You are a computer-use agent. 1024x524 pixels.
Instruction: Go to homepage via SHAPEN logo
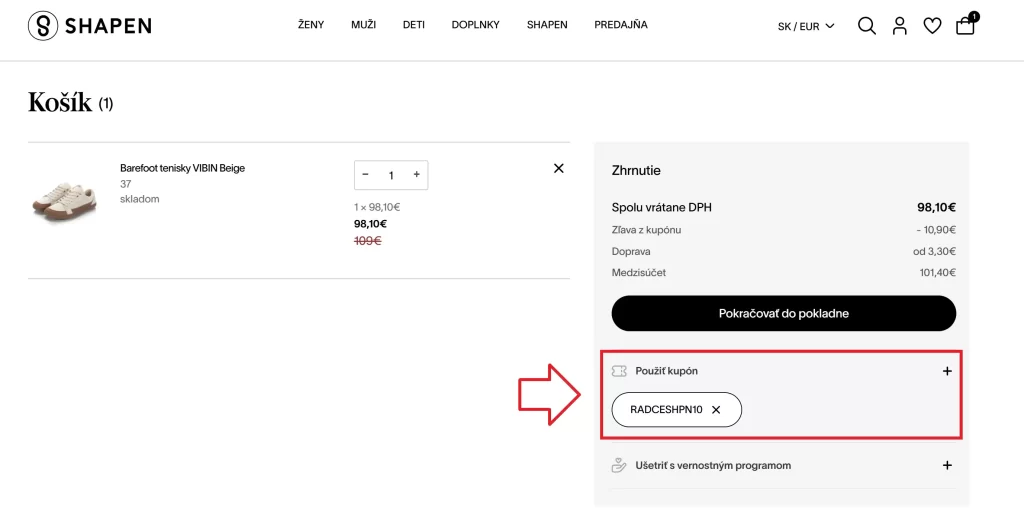click(90, 26)
